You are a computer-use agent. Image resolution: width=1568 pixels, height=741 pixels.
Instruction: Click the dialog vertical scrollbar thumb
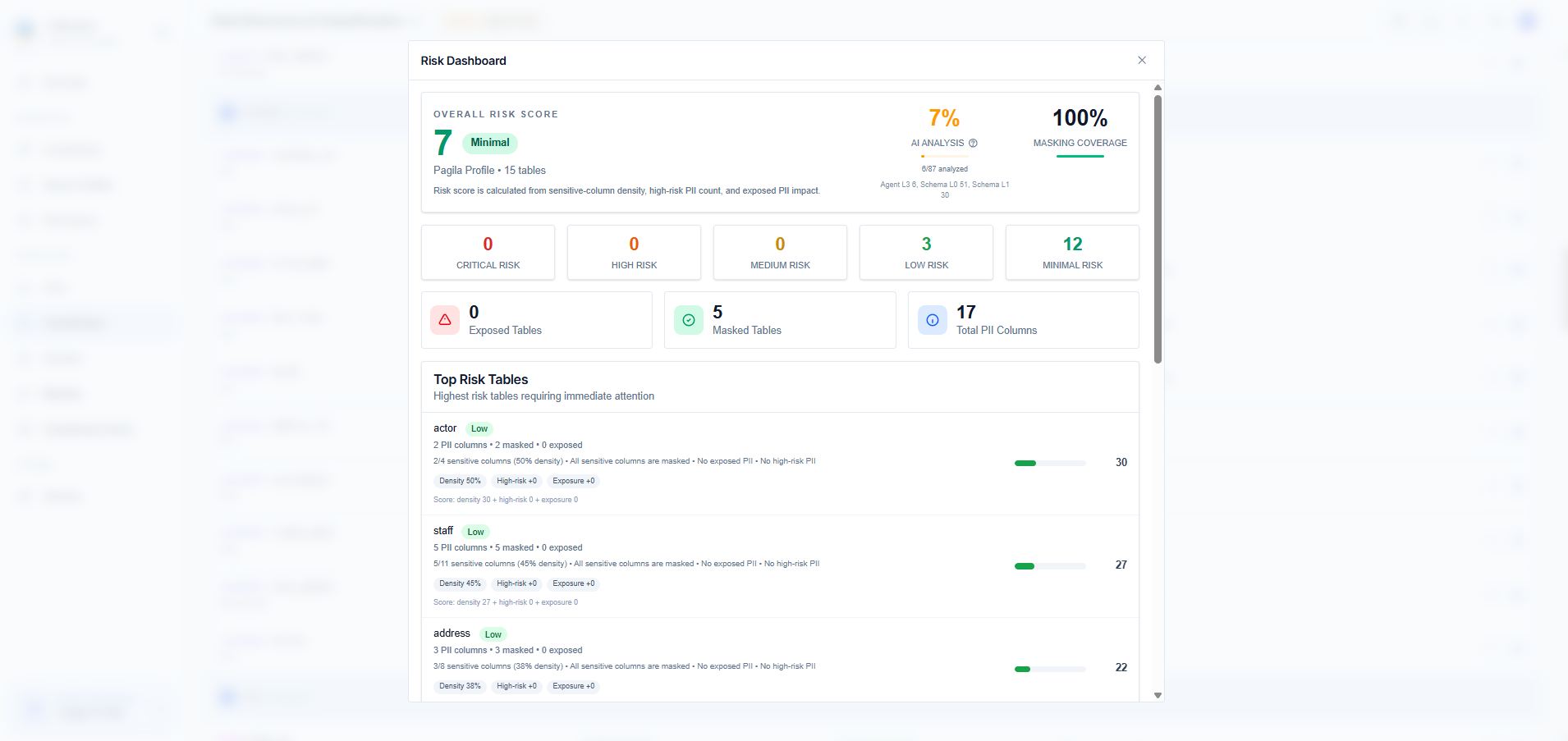coord(1158,229)
